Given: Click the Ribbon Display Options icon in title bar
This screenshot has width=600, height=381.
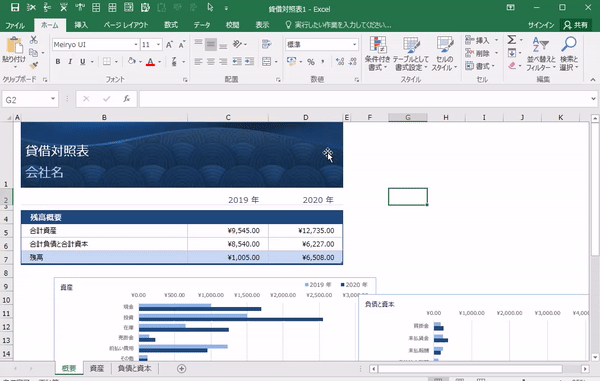Looking at the screenshot, I should [510, 7].
